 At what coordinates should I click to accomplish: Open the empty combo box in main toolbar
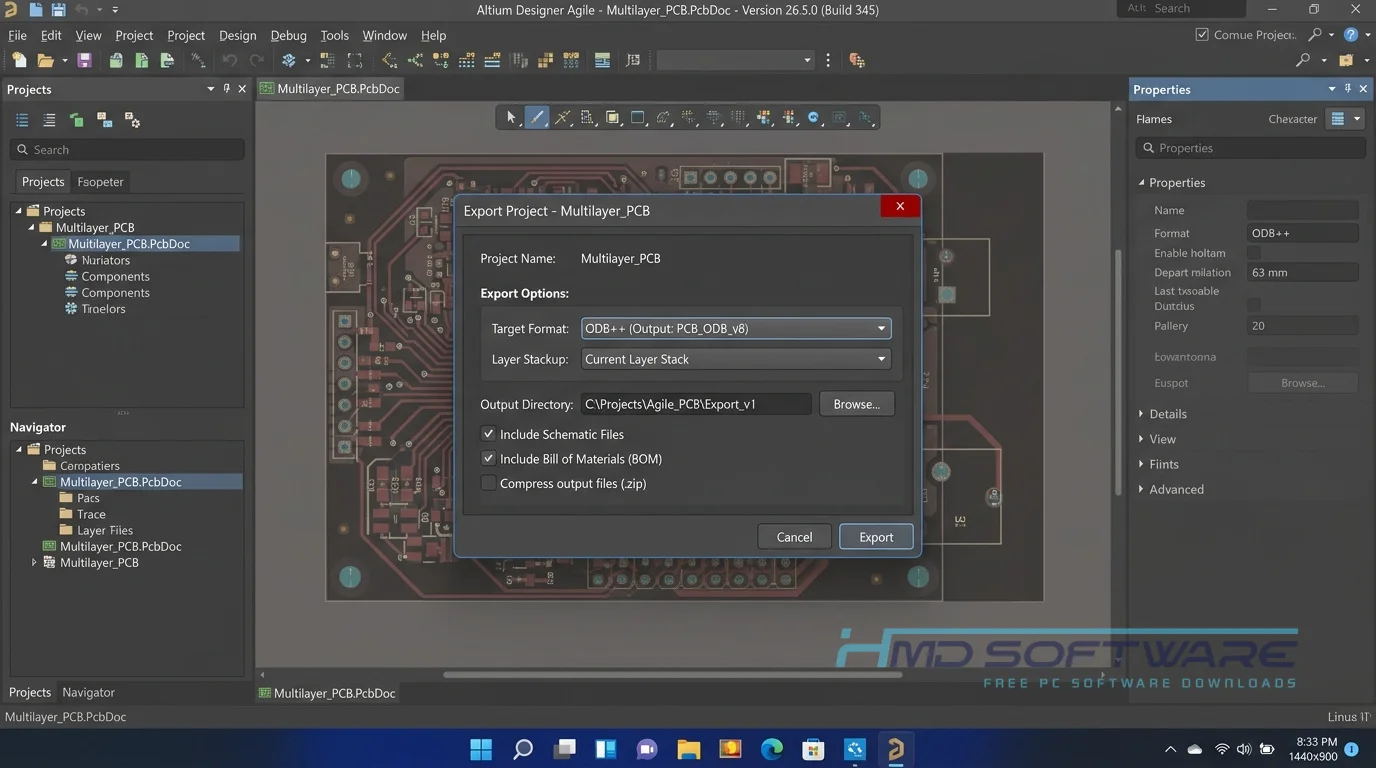tap(736, 60)
